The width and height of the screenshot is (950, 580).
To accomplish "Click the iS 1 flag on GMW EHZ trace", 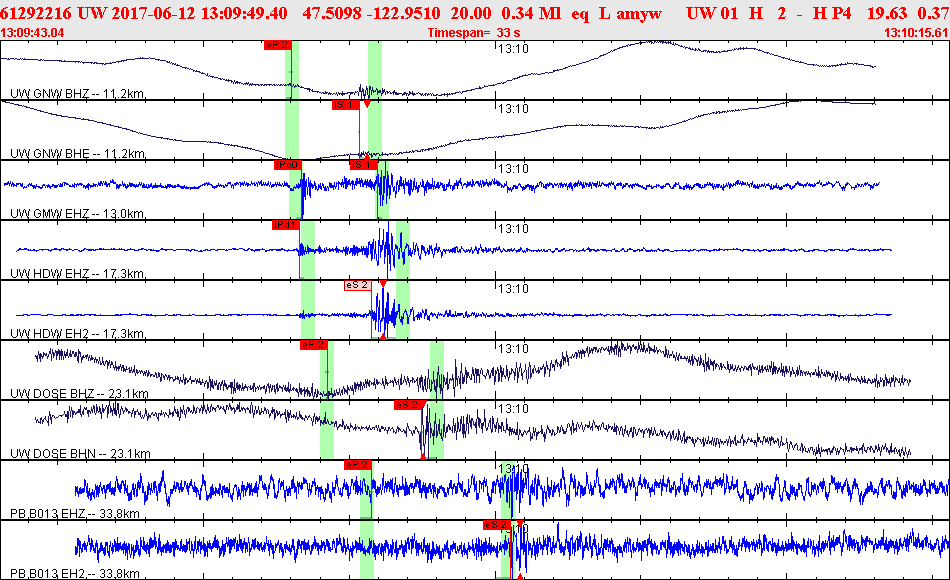I will point(364,165).
